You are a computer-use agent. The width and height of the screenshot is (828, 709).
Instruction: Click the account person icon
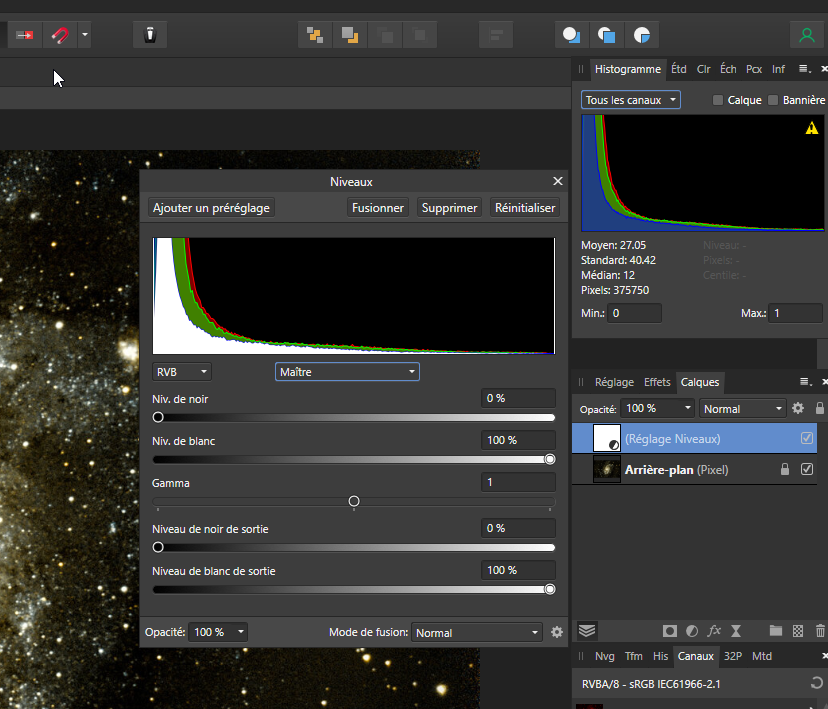[x=806, y=35]
